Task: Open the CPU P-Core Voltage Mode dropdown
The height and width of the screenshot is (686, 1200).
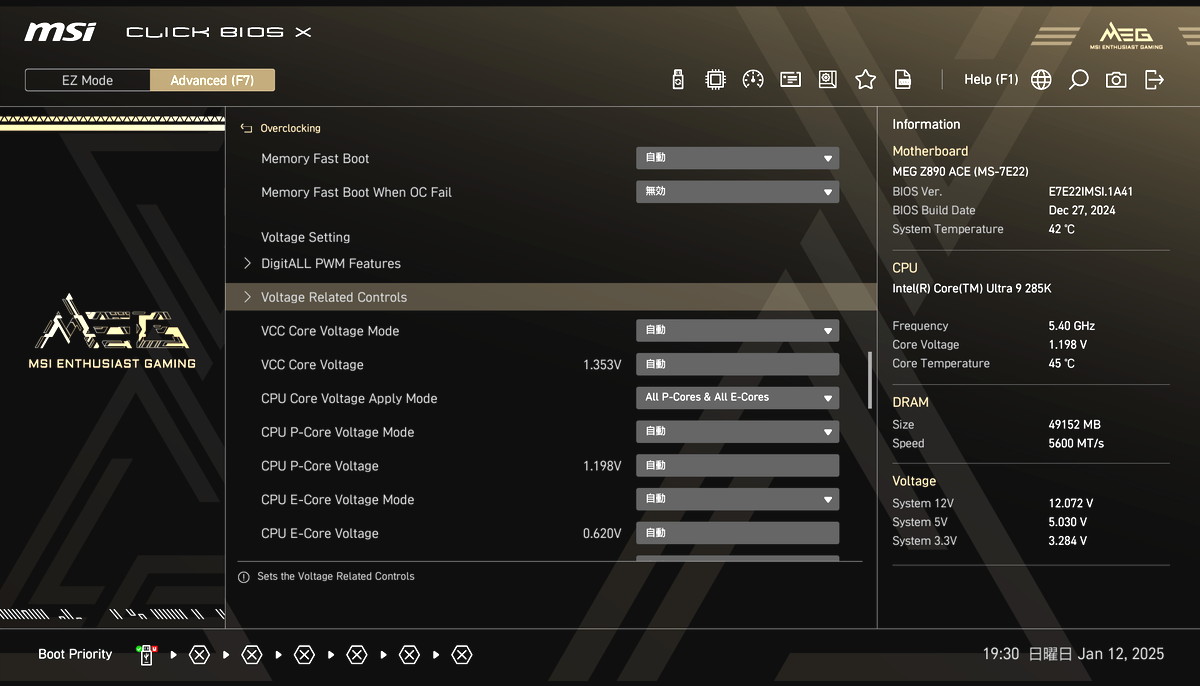Action: (x=737, y=432)
